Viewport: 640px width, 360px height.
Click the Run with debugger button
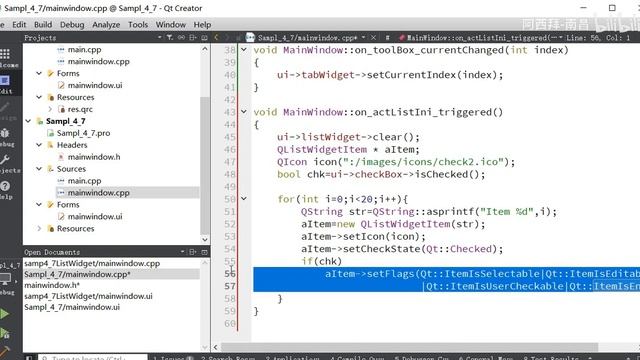pyautogui.click(x=4, y=333)
